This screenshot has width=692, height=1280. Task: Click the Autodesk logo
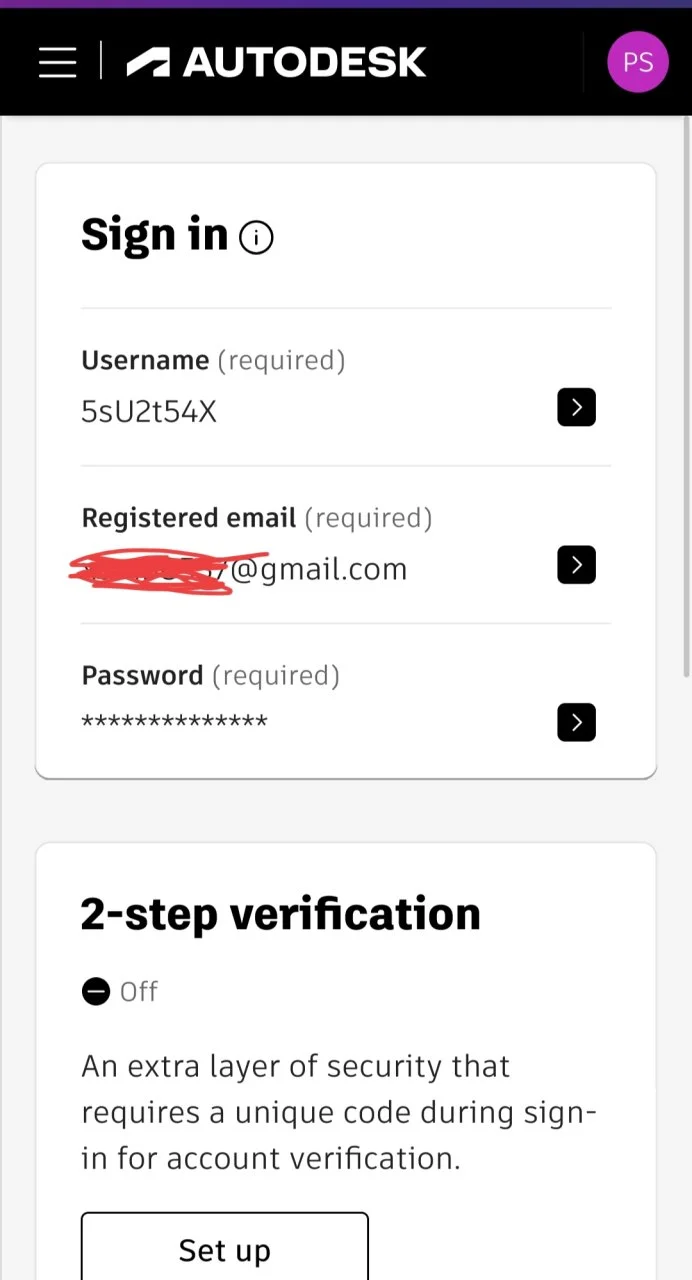(x=276, y=62)
